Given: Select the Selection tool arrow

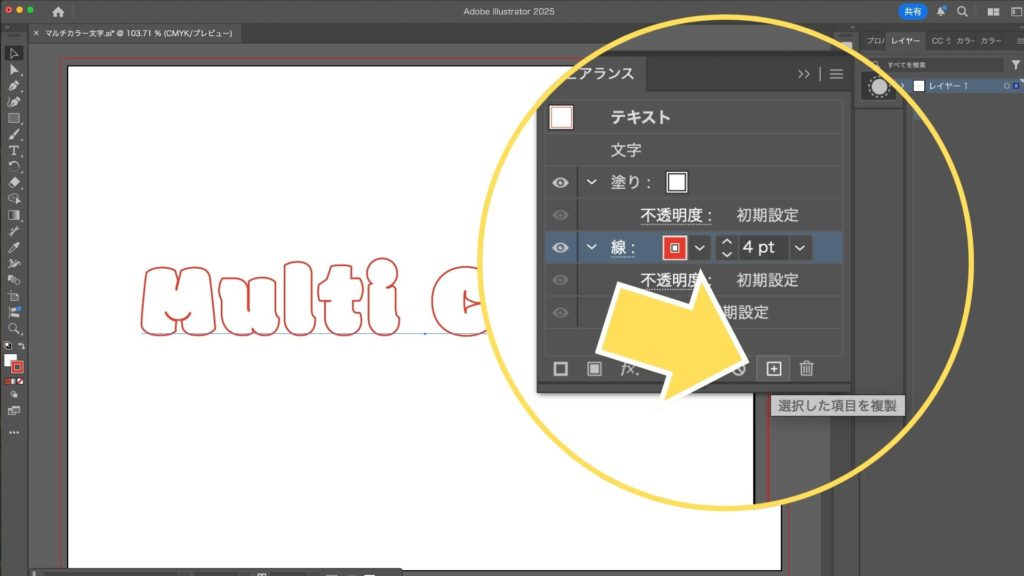Looking at the screenshot, I should tap(14, 53).
